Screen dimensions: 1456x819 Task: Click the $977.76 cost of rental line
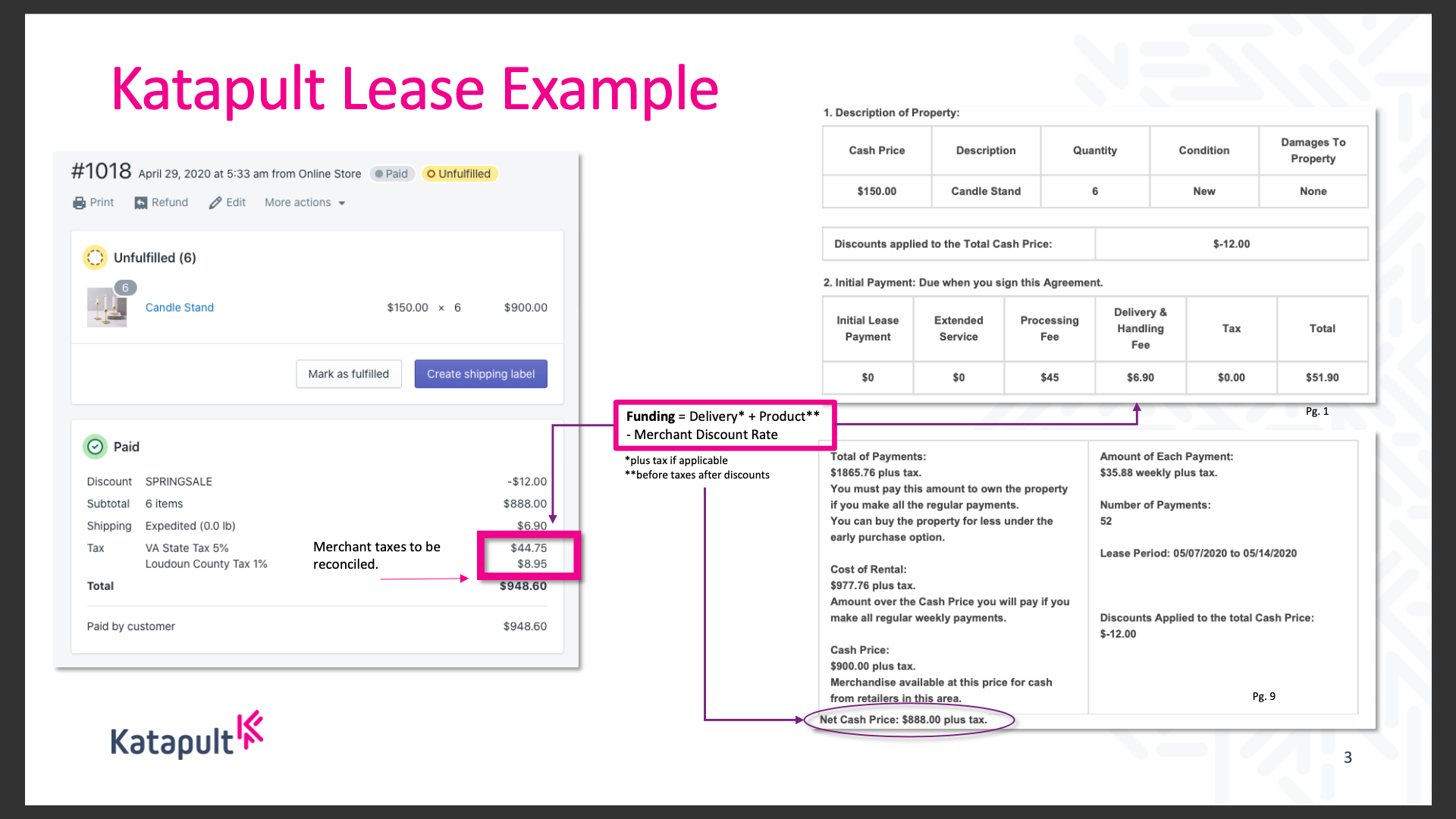873,585
